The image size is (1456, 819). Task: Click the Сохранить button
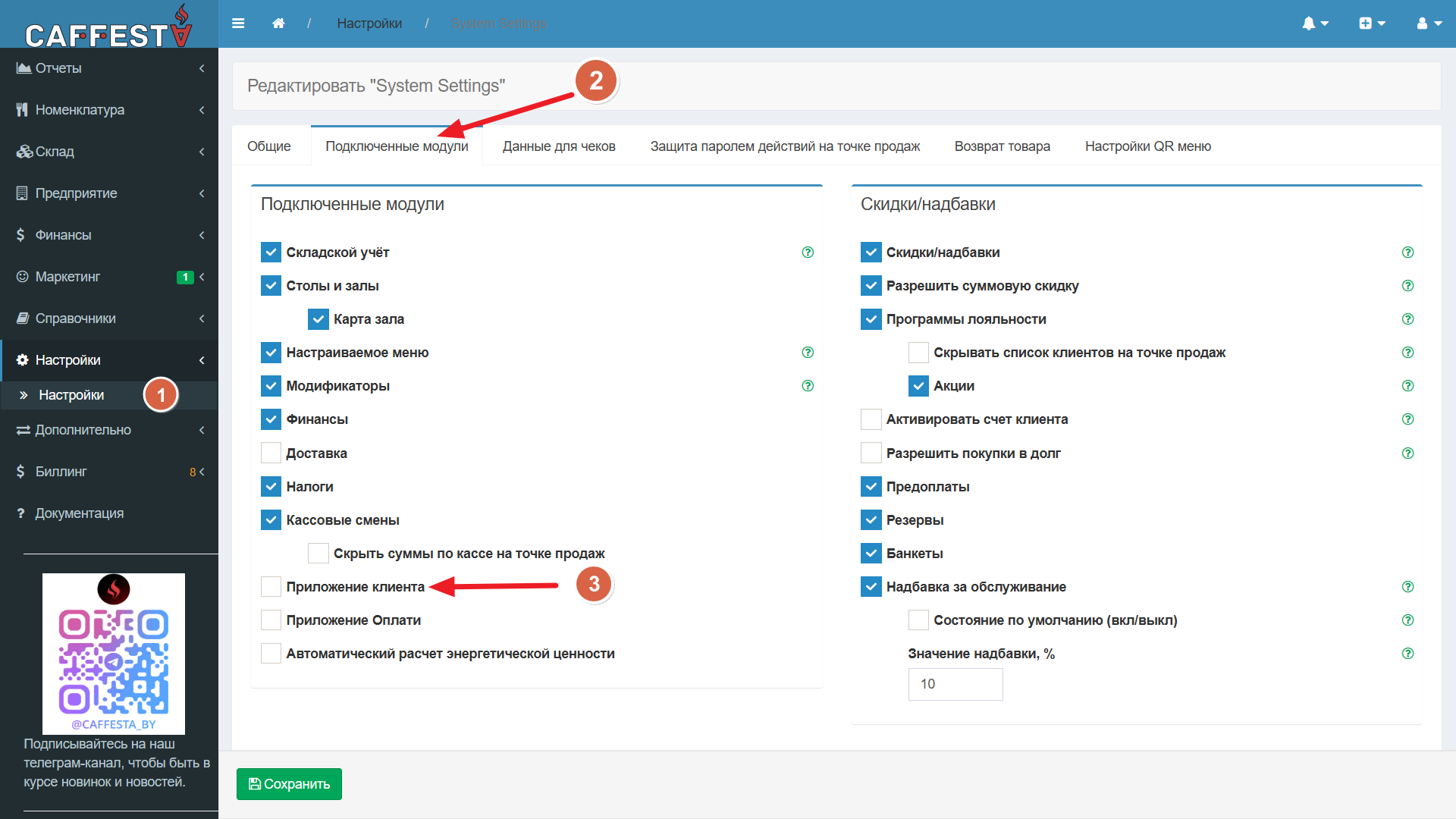(x=289, y=784)
